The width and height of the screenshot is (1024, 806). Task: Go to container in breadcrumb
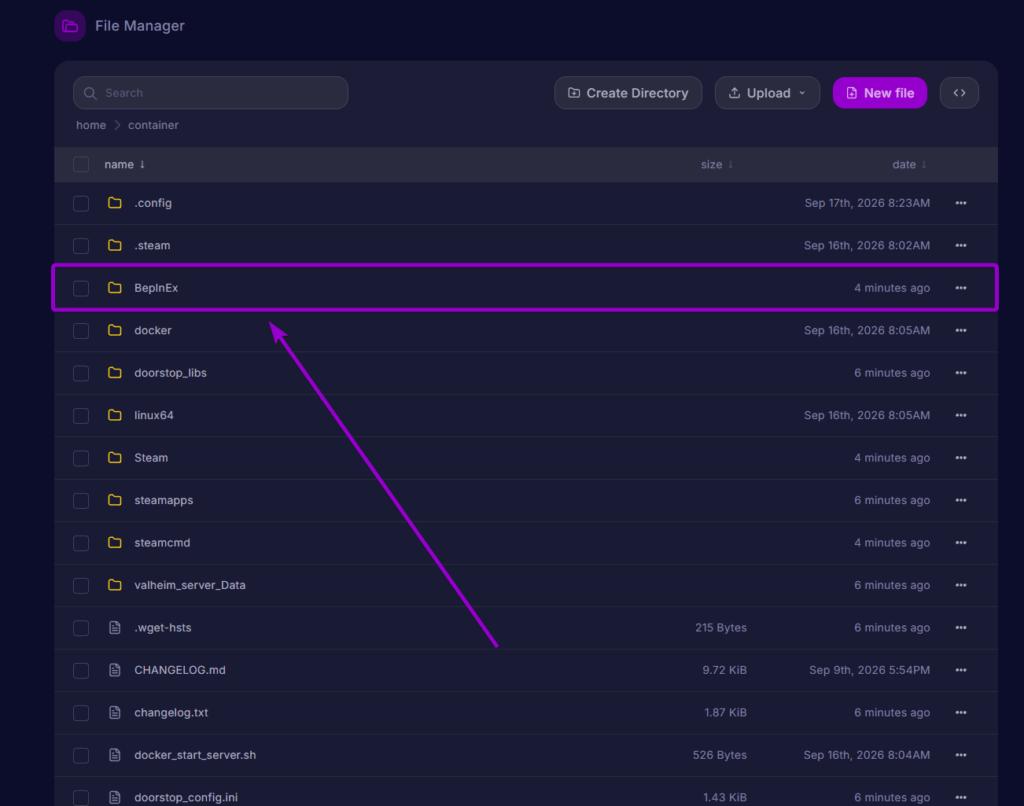pos(153,125)
